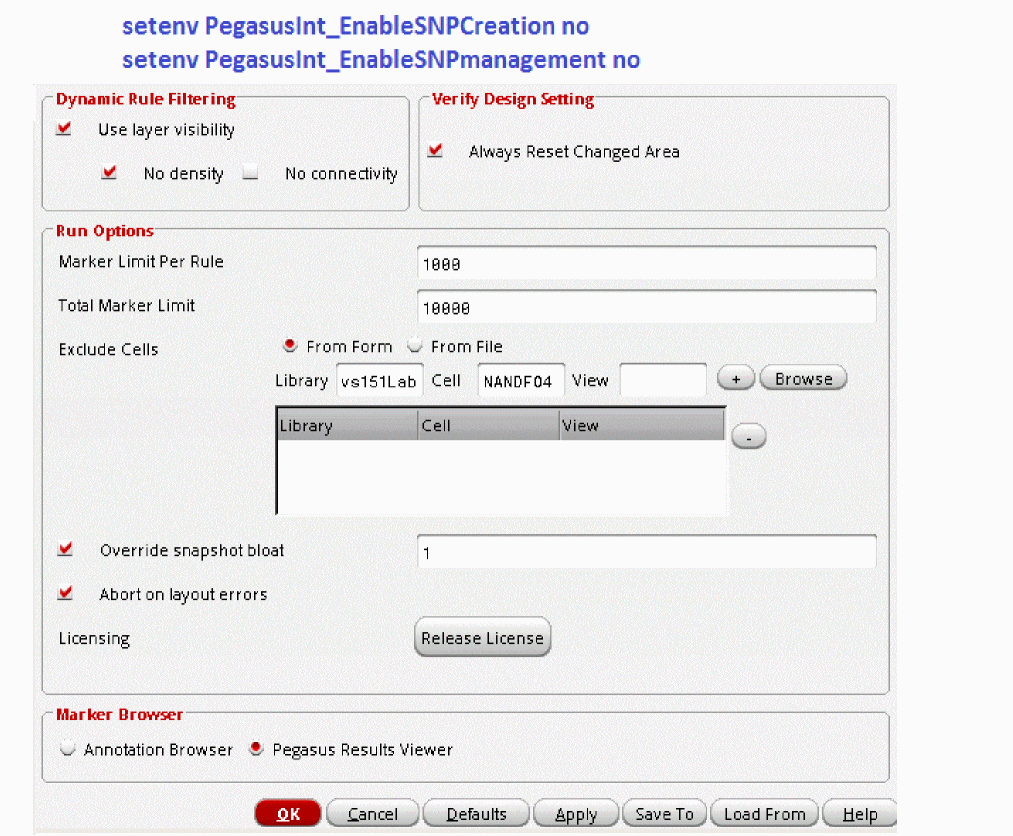
Task: Click the Licensing label
Action: coord(94,638)
